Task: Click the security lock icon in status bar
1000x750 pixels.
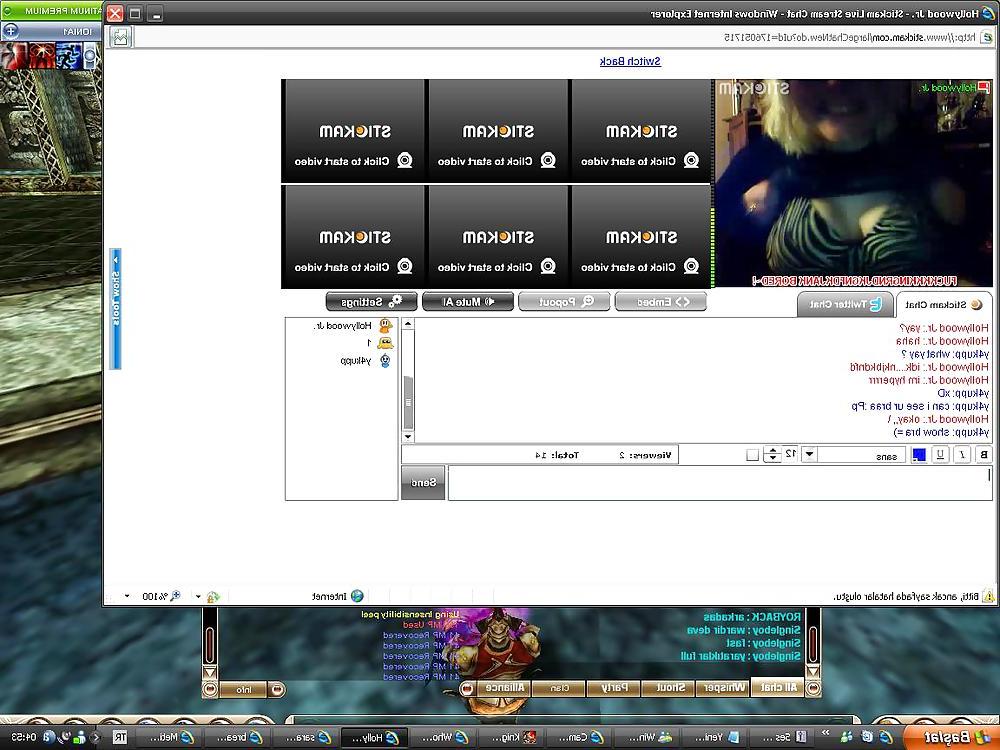Action: pos(212,596)
